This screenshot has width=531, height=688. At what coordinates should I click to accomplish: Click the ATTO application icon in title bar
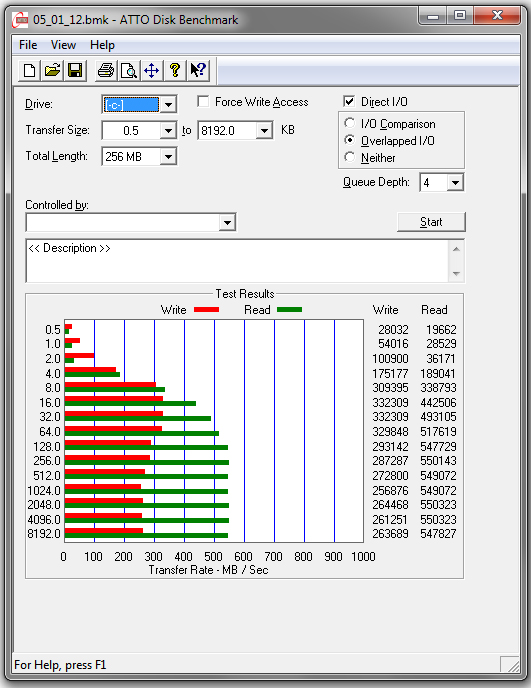21,20
